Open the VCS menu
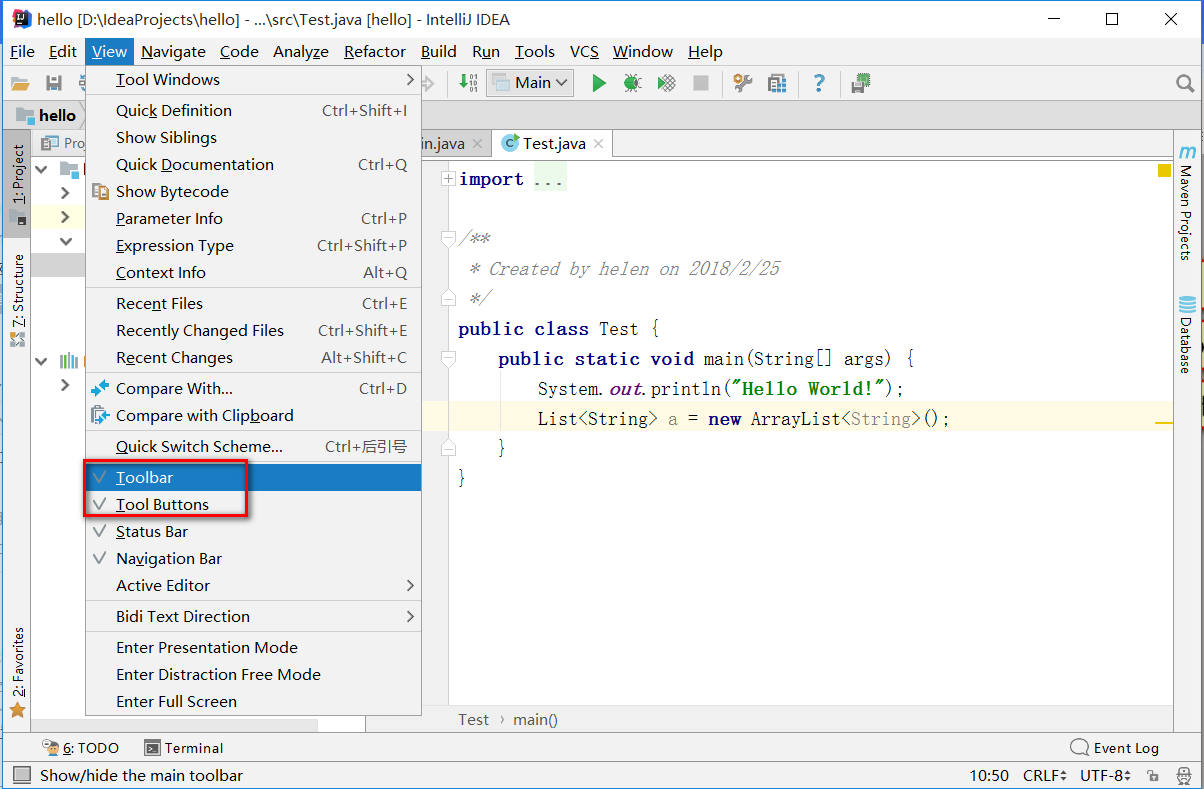This screenshot has height=789, width=1204. coord(584,51)
